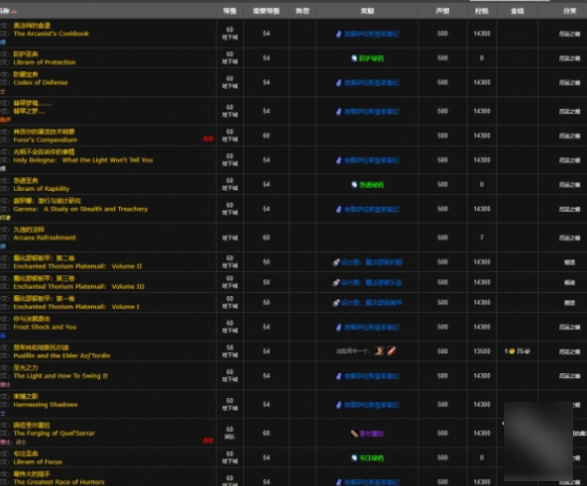The image size is (587, 486).
Task: Click the reward icon in the Garona quest row
Action: click(338, 209)
